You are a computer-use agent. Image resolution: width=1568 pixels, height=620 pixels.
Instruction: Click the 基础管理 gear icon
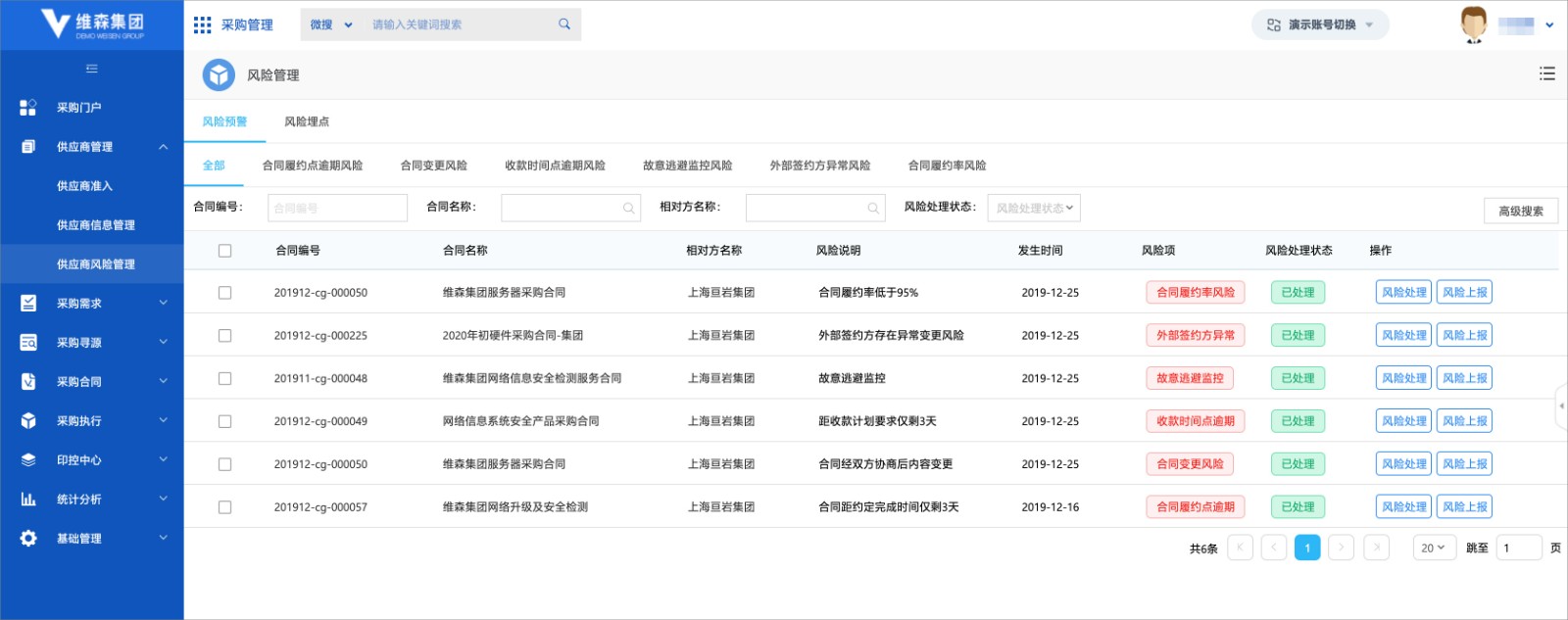point(28,539)
